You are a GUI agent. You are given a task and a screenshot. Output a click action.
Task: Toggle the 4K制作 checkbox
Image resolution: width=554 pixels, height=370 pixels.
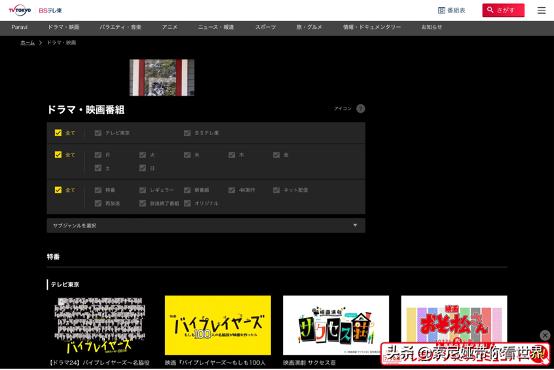coord(232,190)
